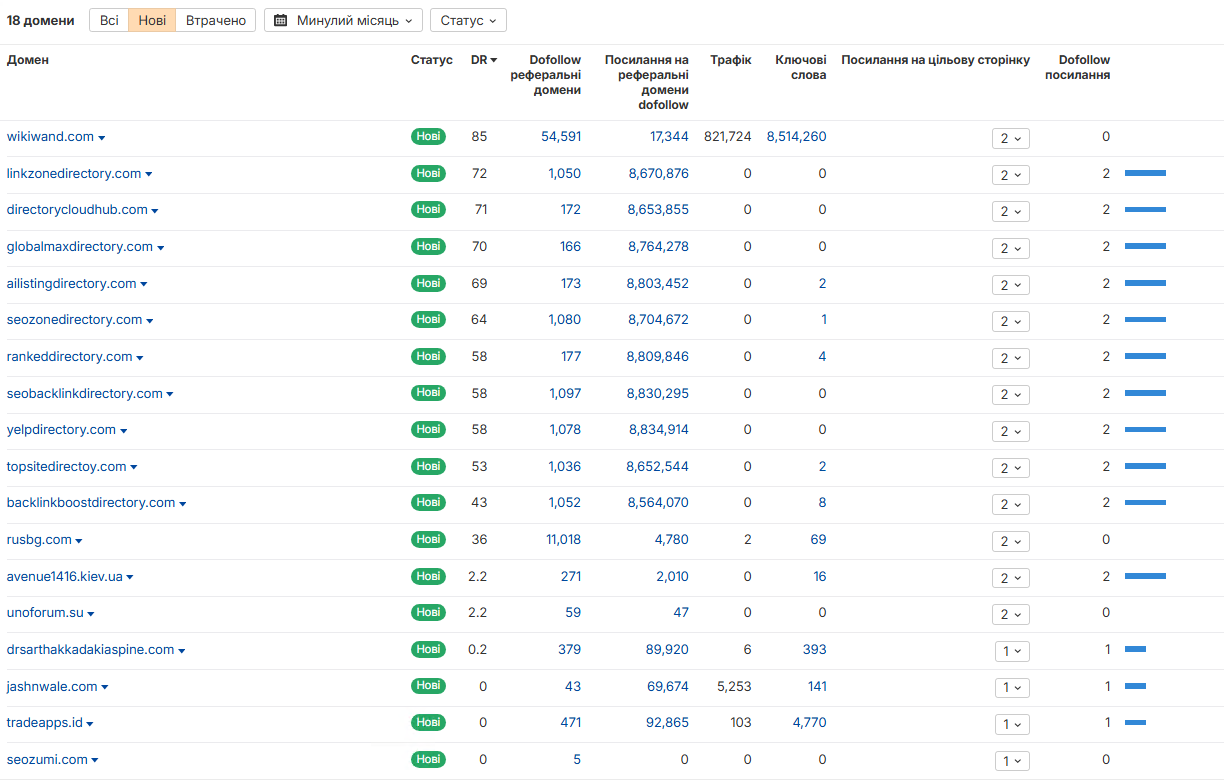The width and height of the screenshot is (1224, 783).
Task: Open directorycloudhub.com domain link
Action: pos(77,210)
